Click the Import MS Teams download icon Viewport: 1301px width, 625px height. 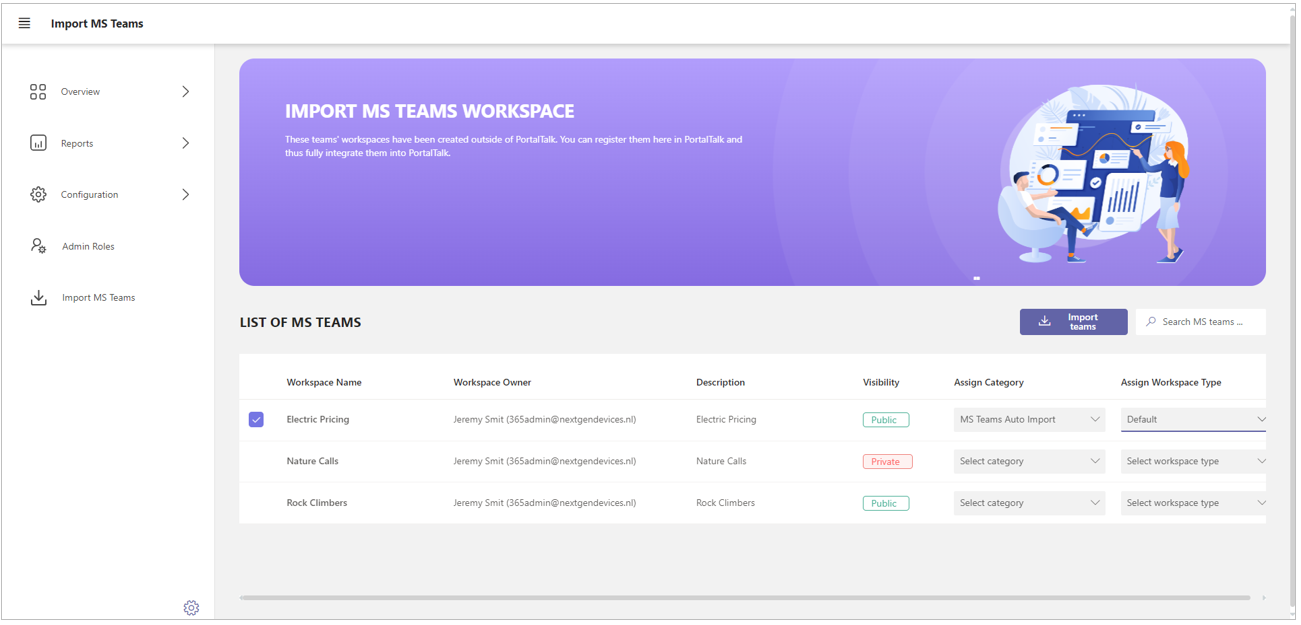click(x=38, y=298)
